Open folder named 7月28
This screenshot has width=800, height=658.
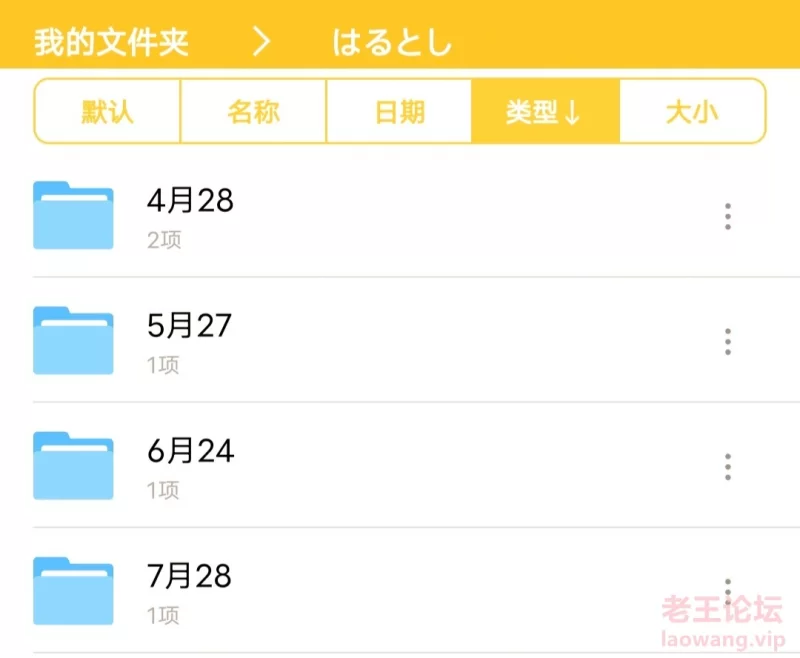tap(189, 576)
